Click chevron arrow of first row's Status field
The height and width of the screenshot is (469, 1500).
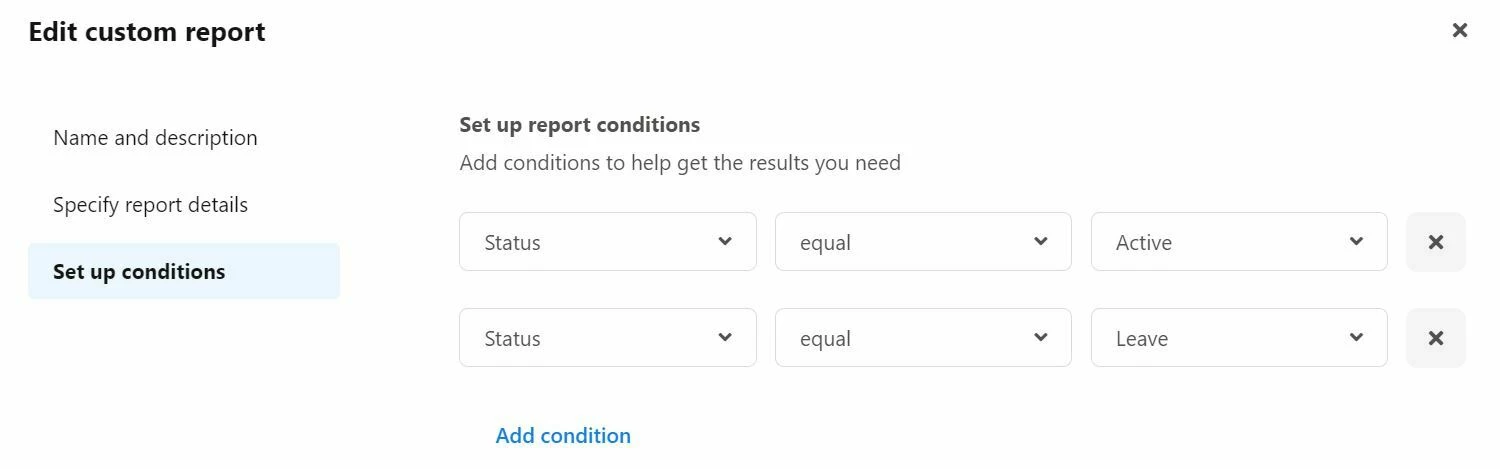pos(725,241)
